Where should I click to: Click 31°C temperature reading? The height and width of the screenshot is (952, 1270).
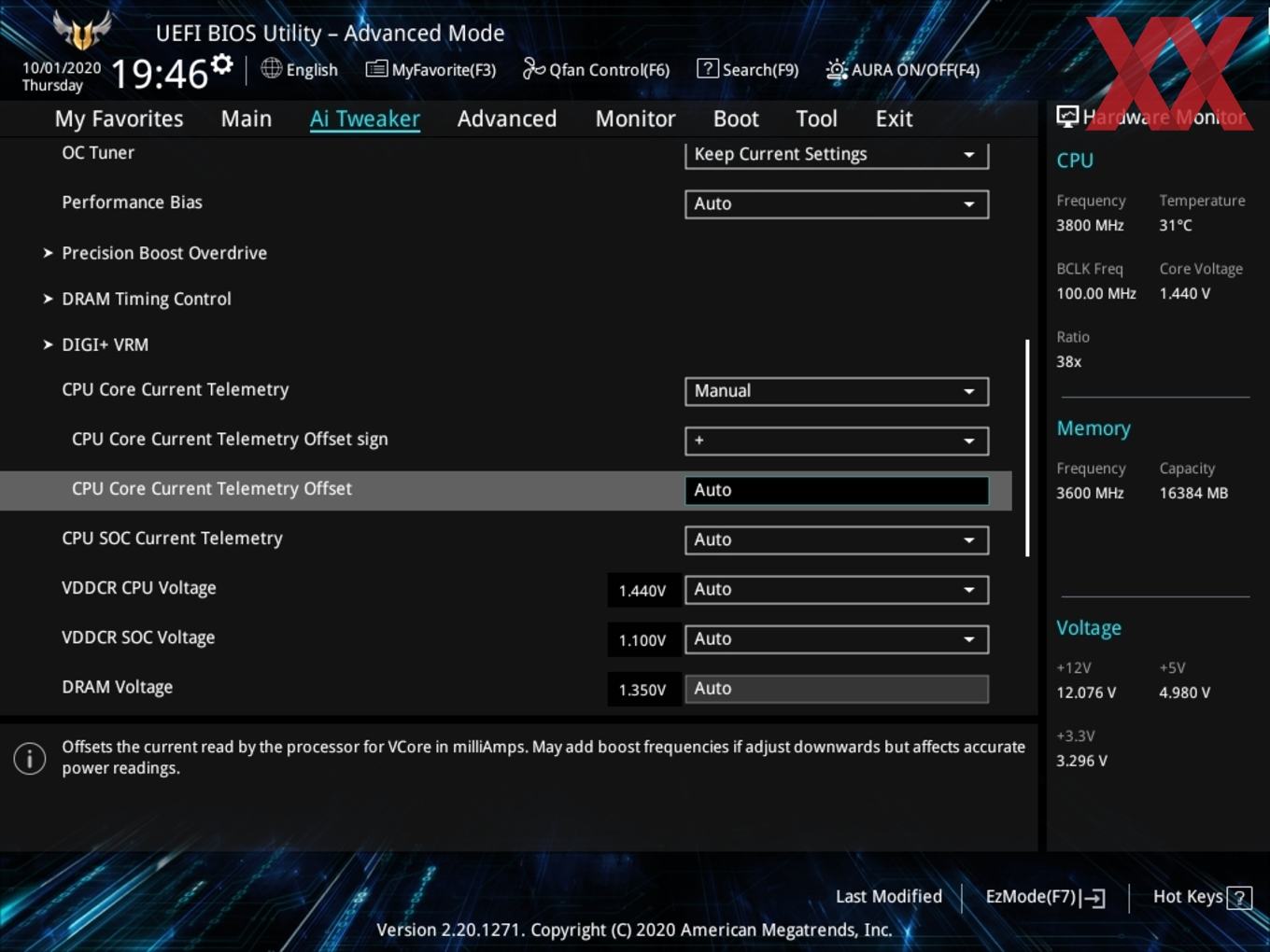pos(1176,225)
